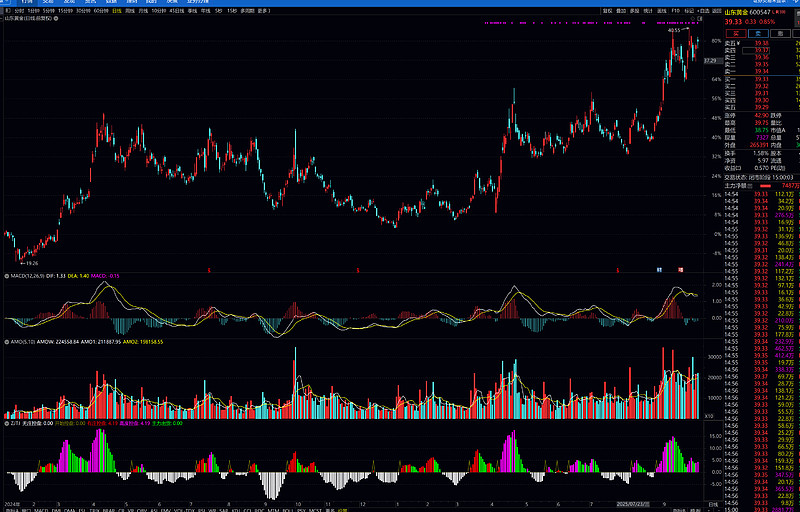Click stock name 山东黄金 in quote panel
This screenshot has width=800, height=512.
pyautogui.click(x=736, y=12)
